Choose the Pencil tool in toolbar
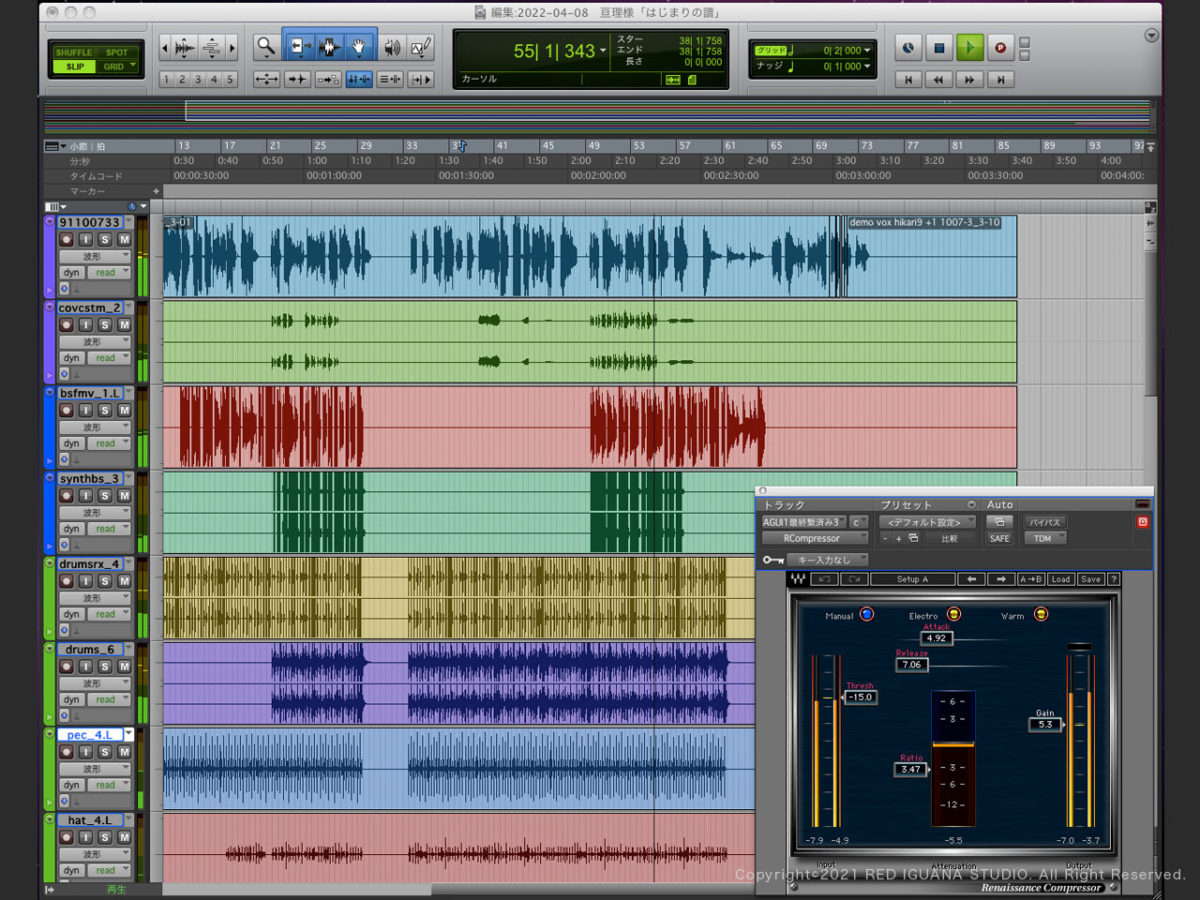 point(421,47)
